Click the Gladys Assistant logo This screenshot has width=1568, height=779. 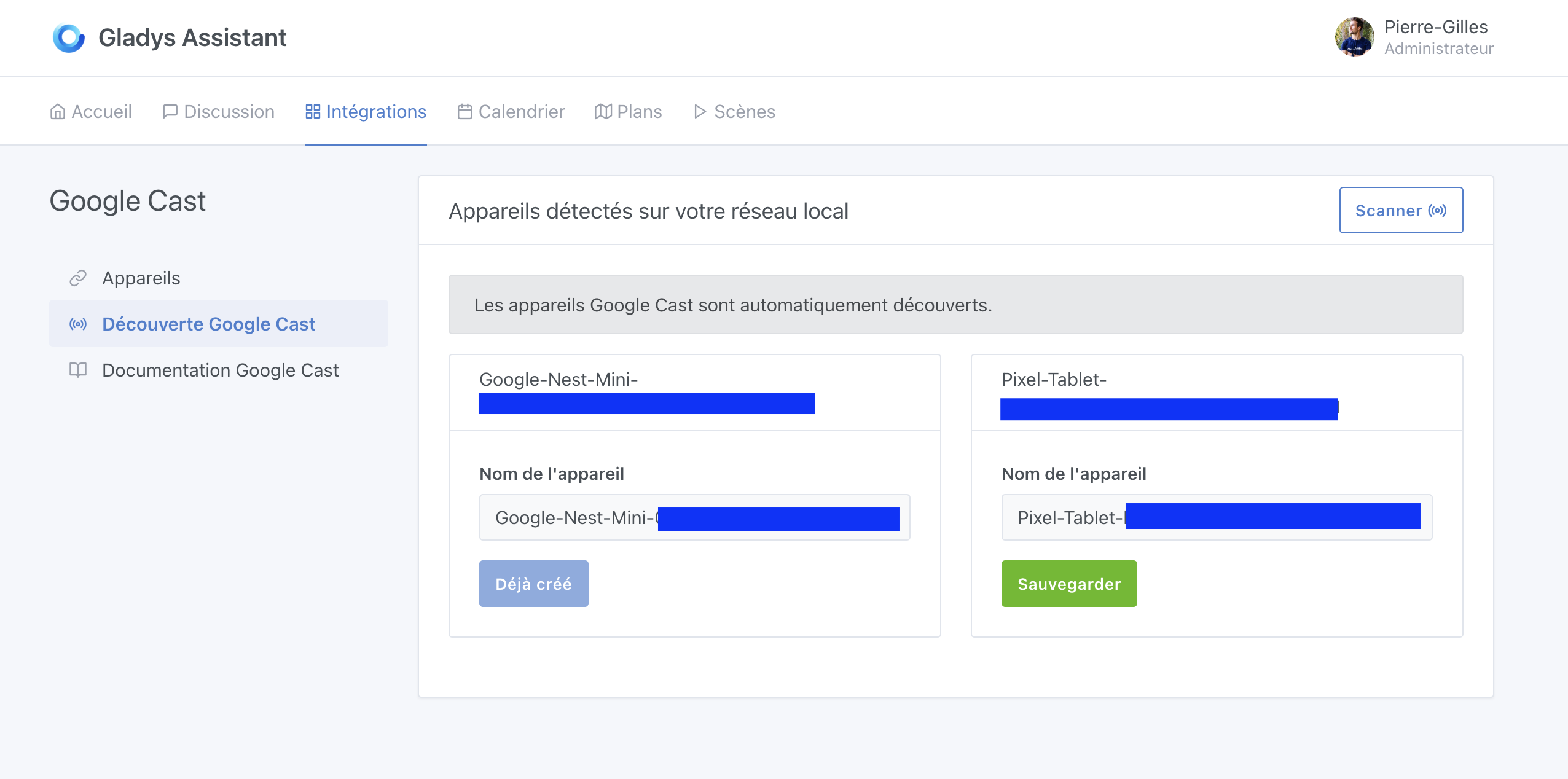coord(69,37)
